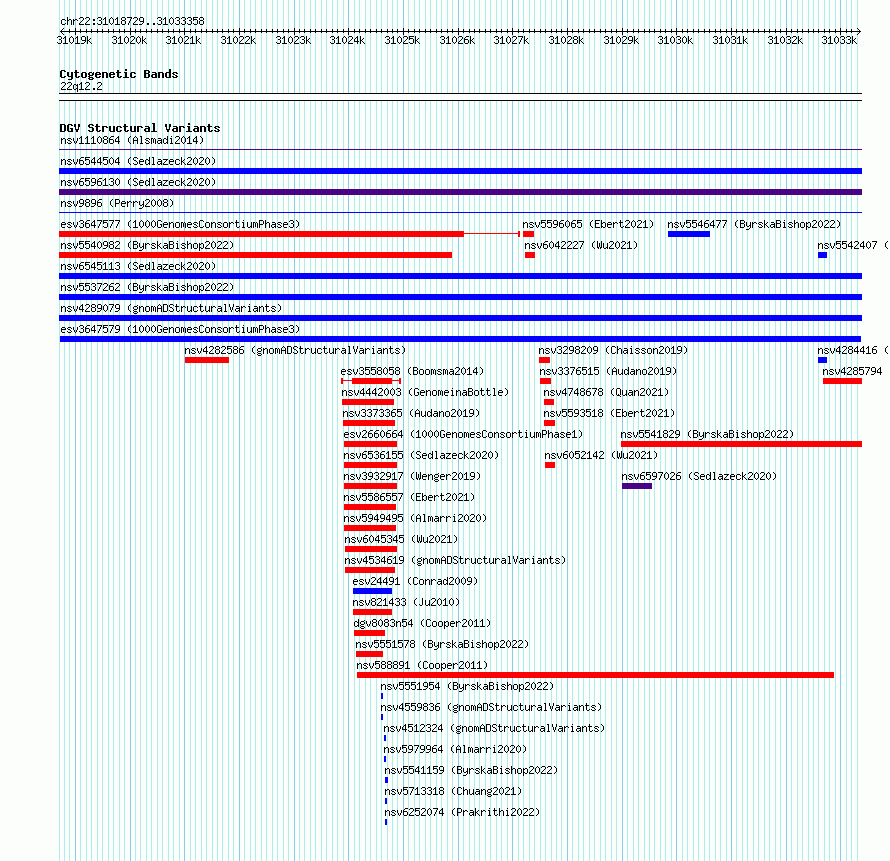Open esv3558058 (Boomsma2014) label
This screenshot has height=861, width=890.
(412, 371)
